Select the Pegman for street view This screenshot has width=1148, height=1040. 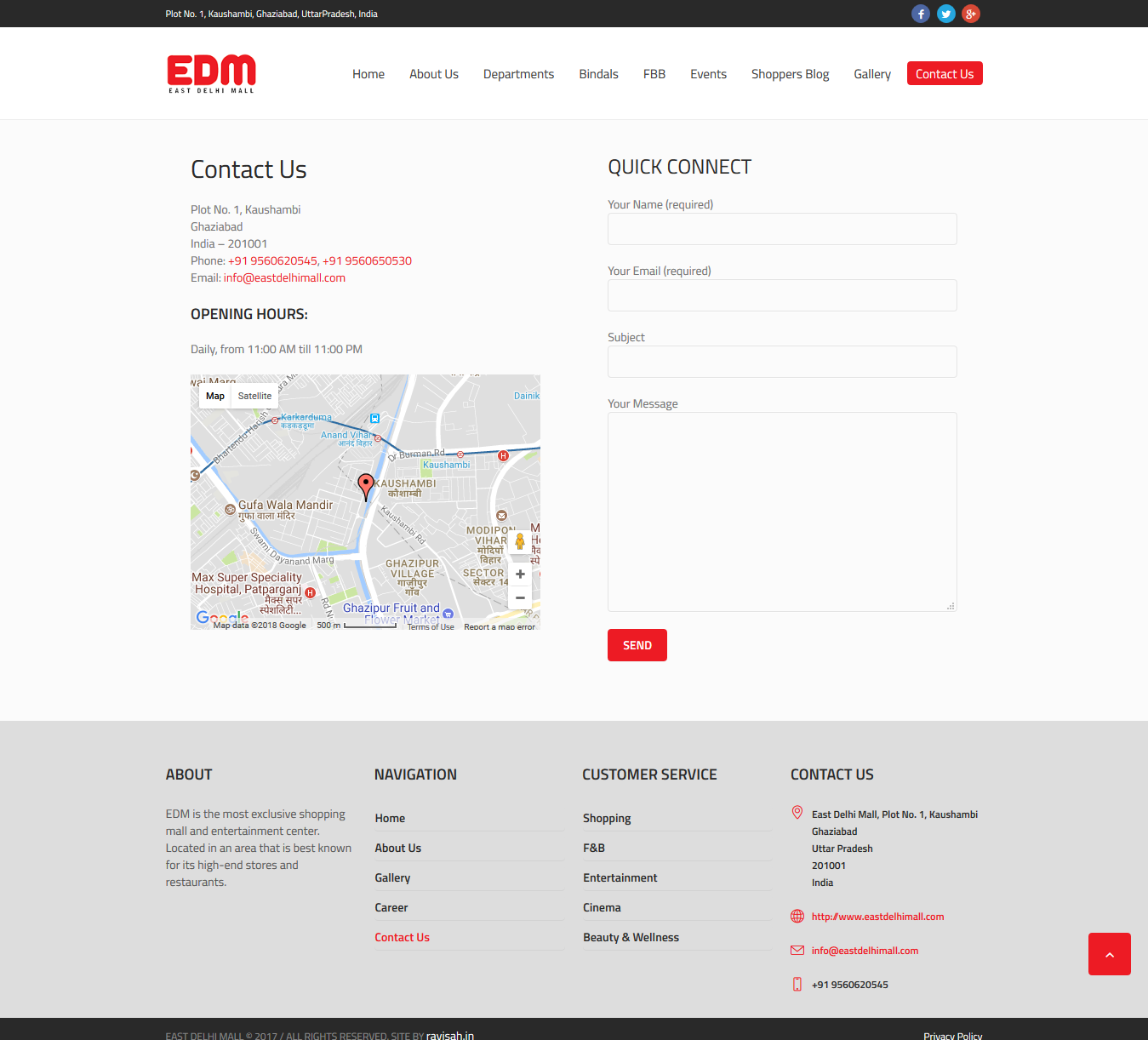[520, 542]
